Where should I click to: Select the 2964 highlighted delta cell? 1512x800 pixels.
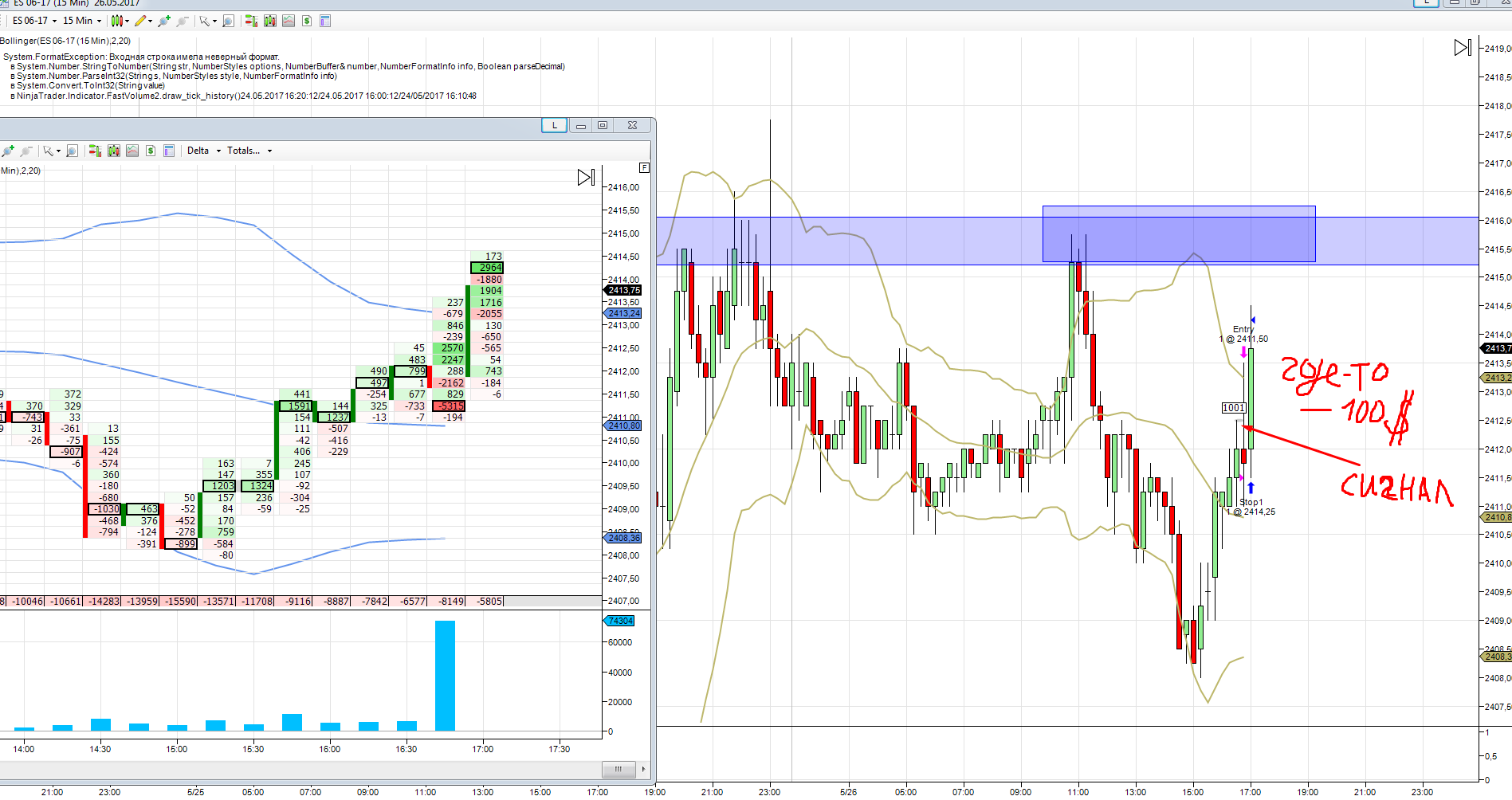[x=487, y=268]
